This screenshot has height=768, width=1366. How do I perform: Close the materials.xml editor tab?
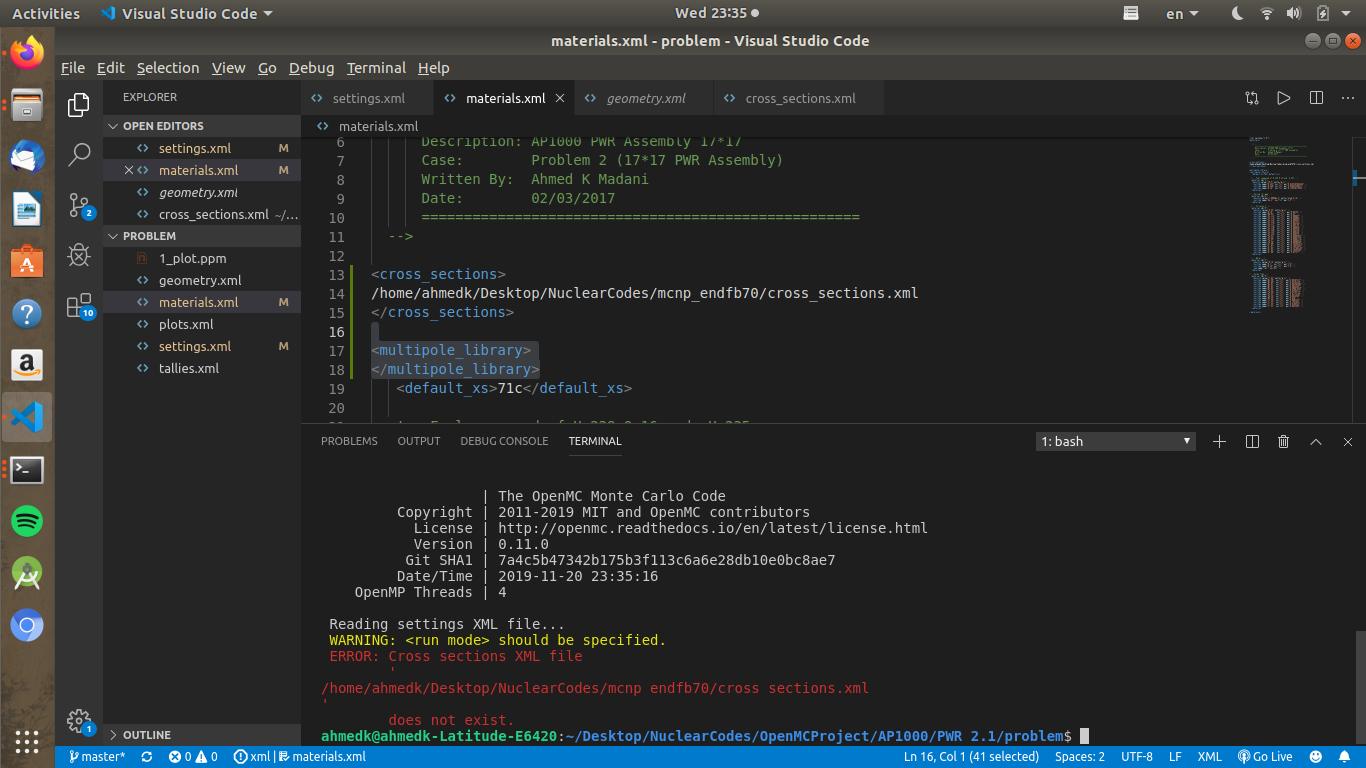tap(560, 98)
